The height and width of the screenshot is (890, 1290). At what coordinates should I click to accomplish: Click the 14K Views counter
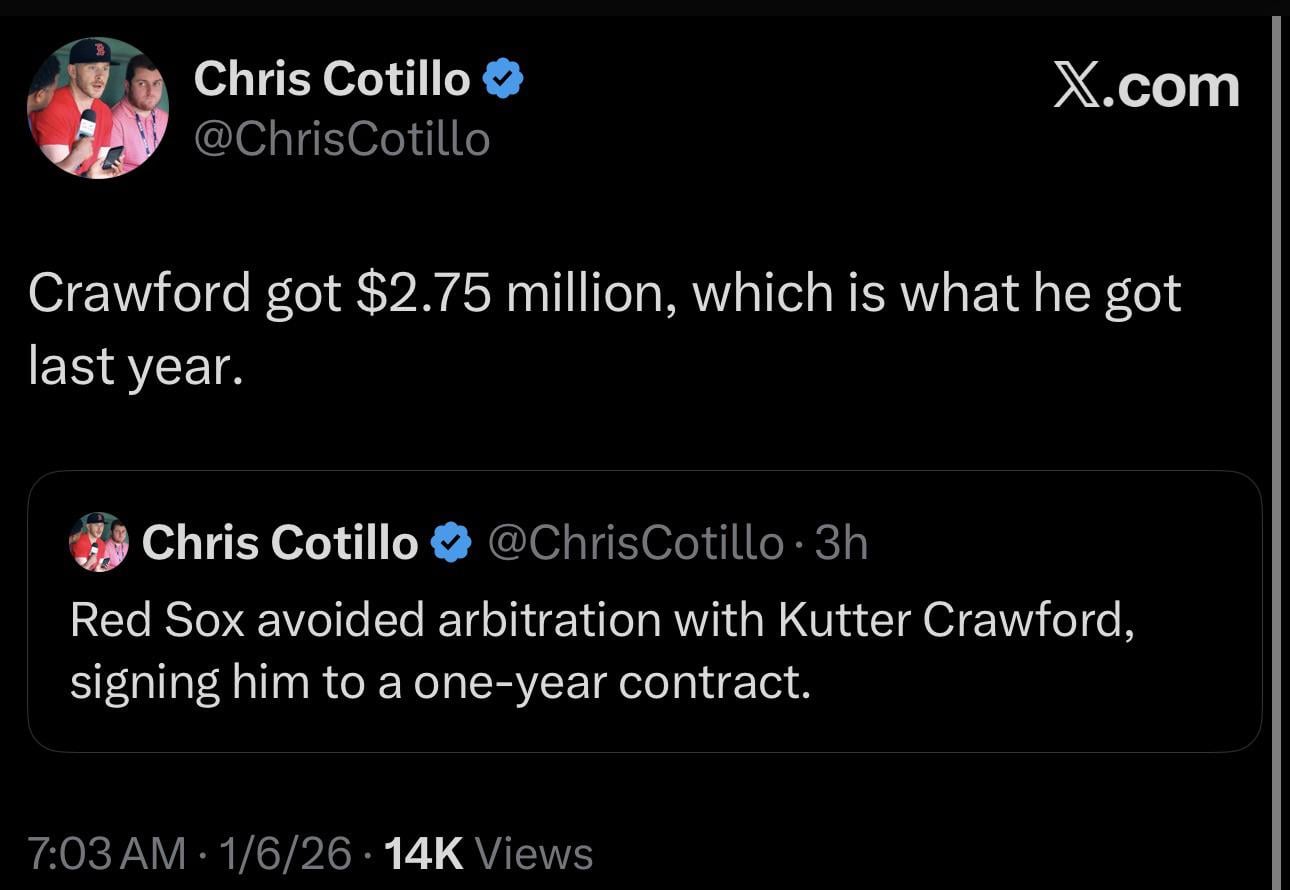424,855
